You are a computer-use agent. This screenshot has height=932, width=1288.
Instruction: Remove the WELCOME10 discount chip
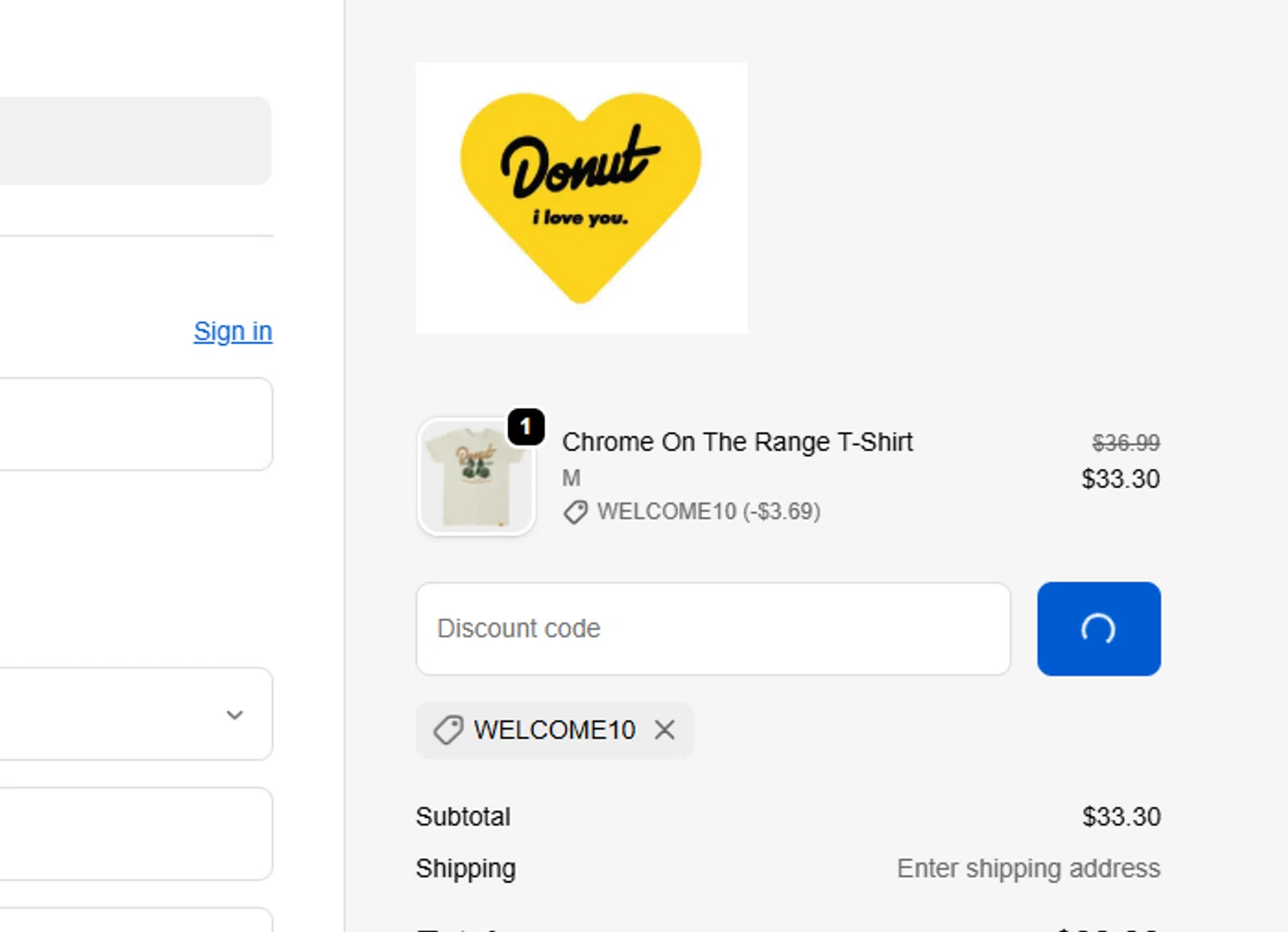coord(665,730)
